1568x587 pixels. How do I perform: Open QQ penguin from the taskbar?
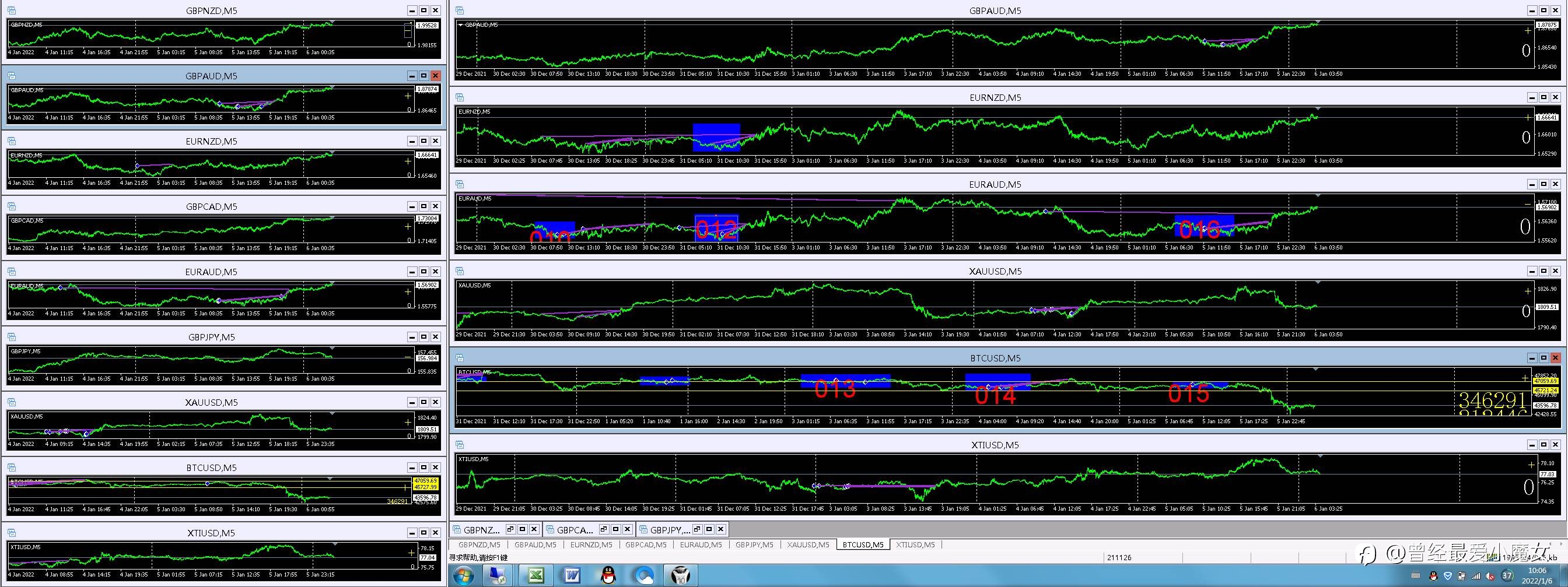(x=608, y=575)
